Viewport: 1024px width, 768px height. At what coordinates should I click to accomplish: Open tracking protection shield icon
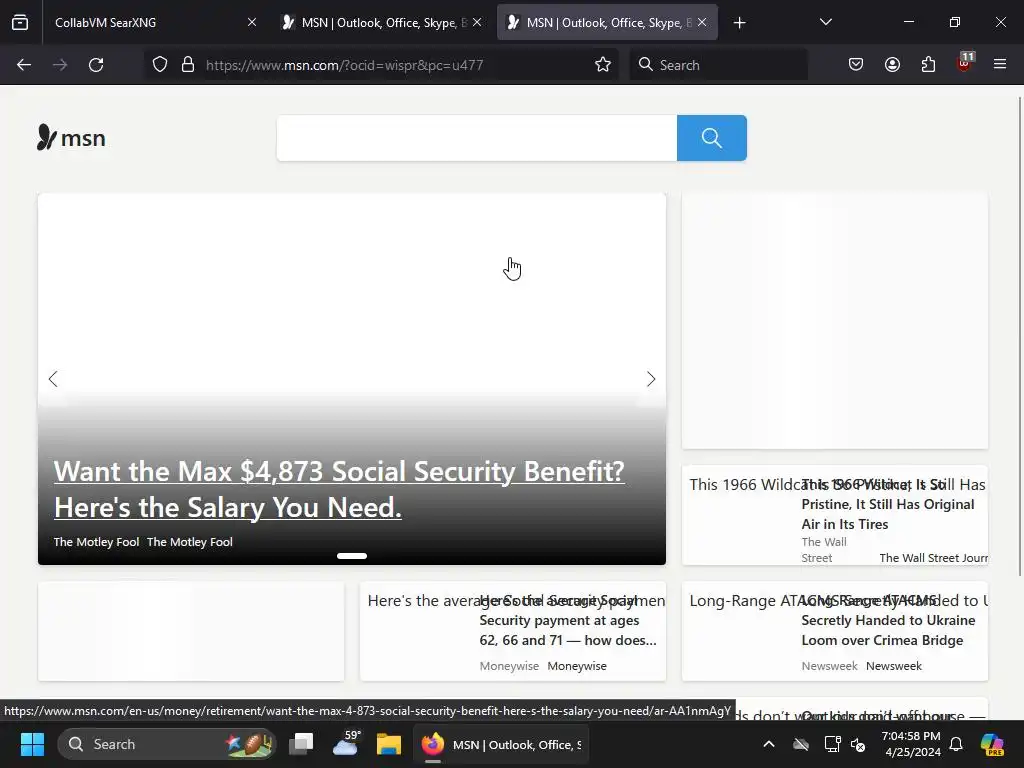[x=160, y=65]
